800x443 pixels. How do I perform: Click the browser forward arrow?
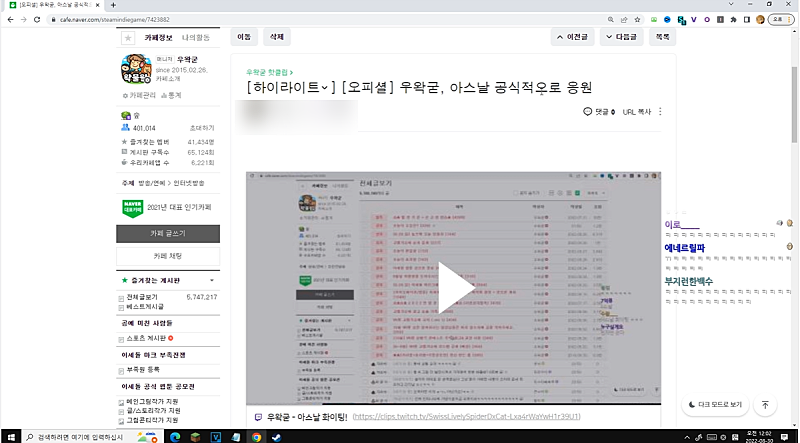pyautogui.click(x=23, y=19)
